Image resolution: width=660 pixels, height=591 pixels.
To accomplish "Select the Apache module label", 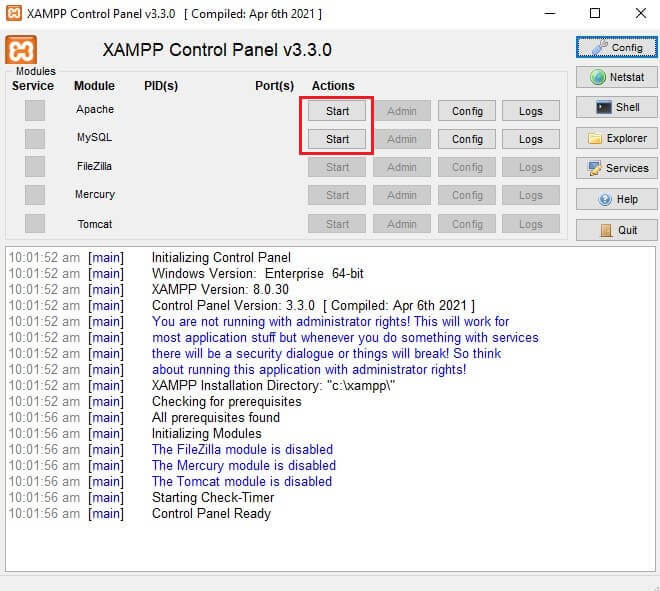I will click(95, 109).
